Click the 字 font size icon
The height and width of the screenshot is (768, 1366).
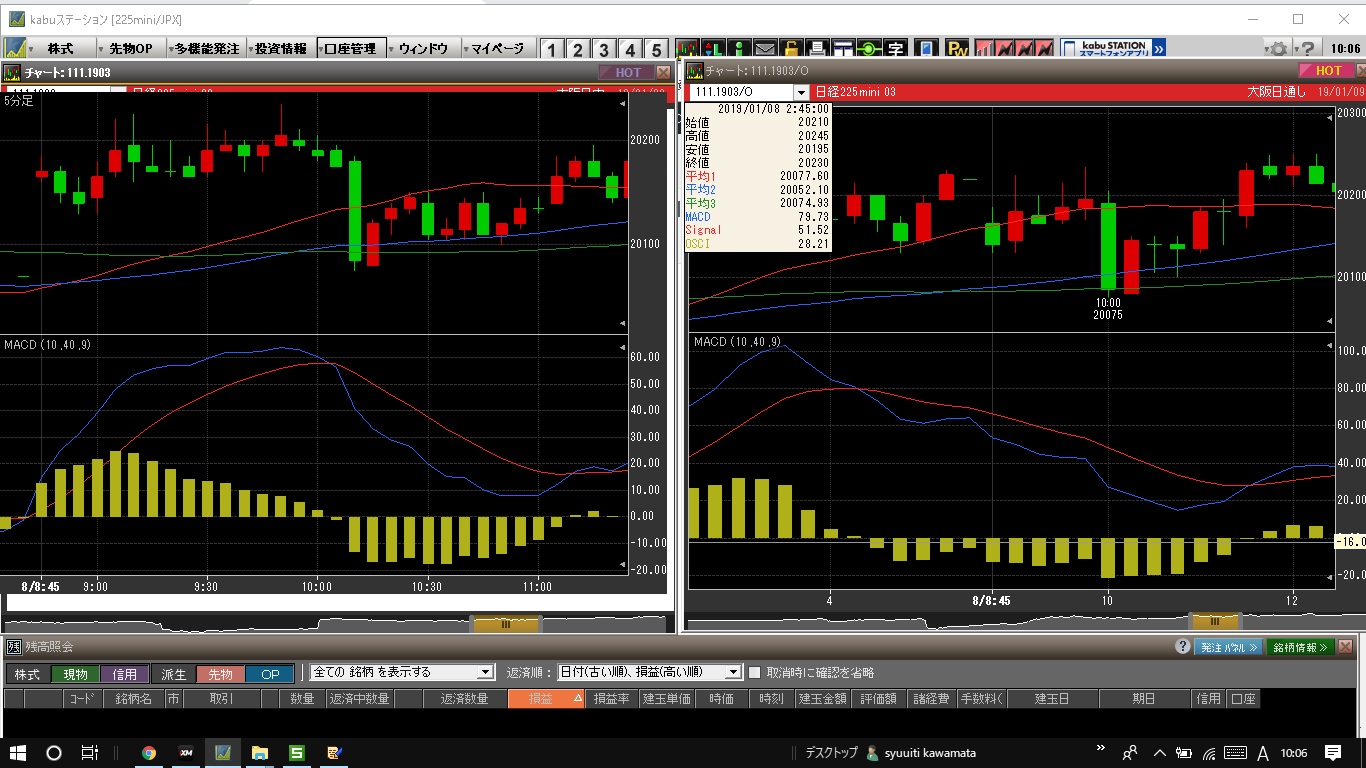coord(895,48)
